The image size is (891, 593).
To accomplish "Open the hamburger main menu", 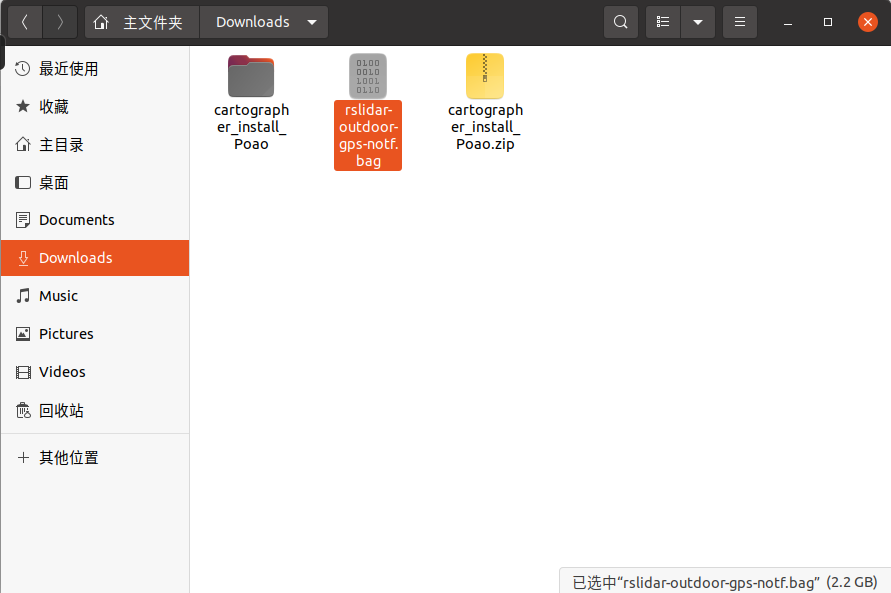I will pos(739,22).
